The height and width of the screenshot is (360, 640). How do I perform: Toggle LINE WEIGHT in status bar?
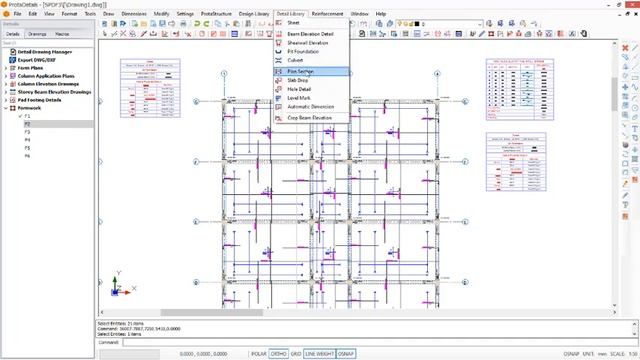[320, 354]
